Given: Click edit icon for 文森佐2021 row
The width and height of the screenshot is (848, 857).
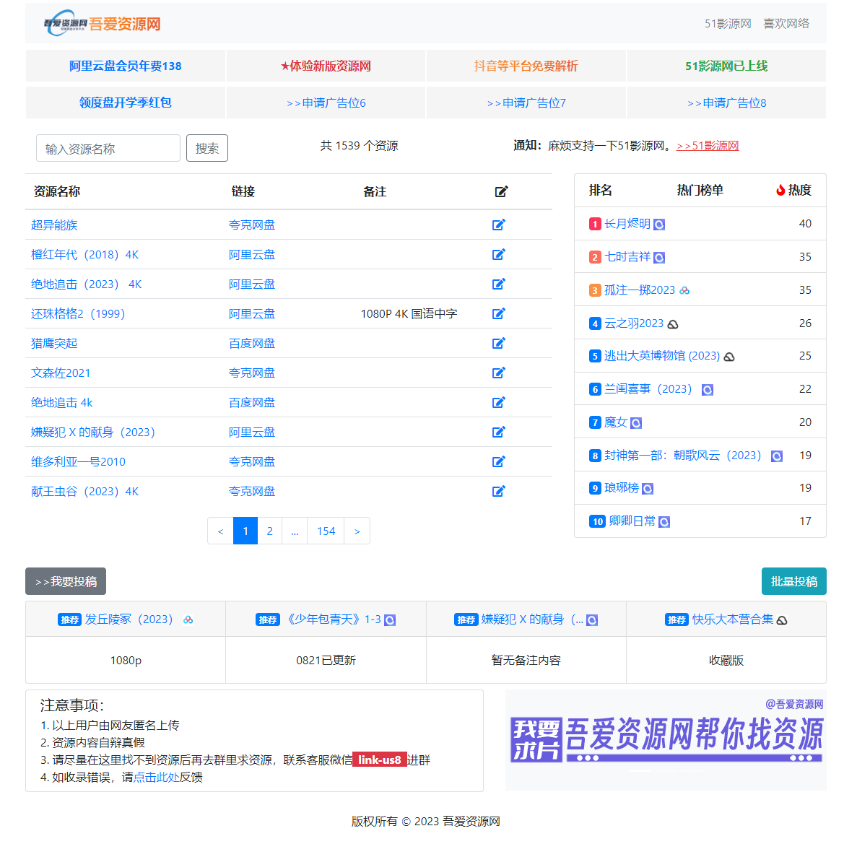Looking at the screenshot, I should click(498, 373).
